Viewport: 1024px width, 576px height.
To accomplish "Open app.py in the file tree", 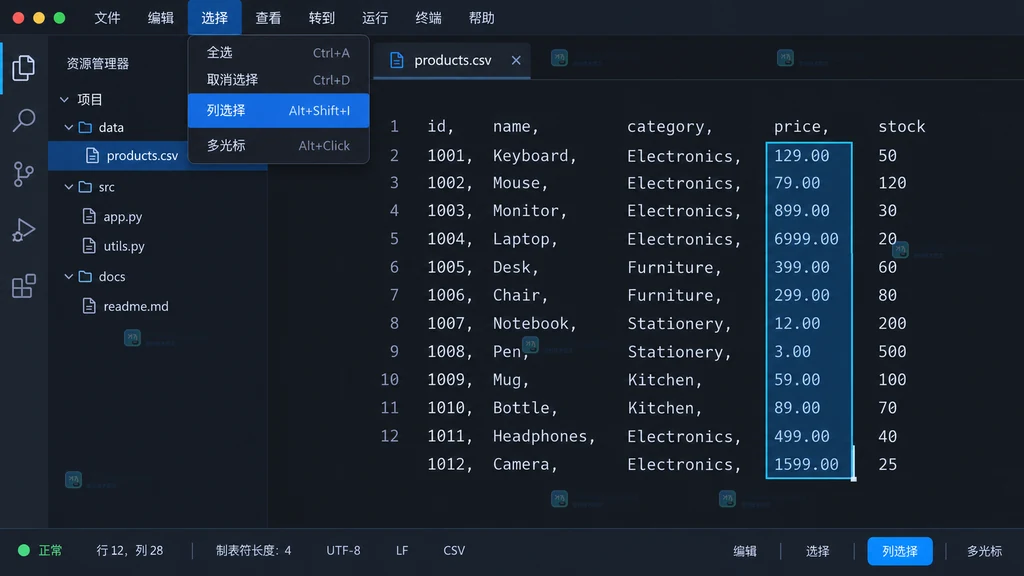I will click(x=123, y=216).
